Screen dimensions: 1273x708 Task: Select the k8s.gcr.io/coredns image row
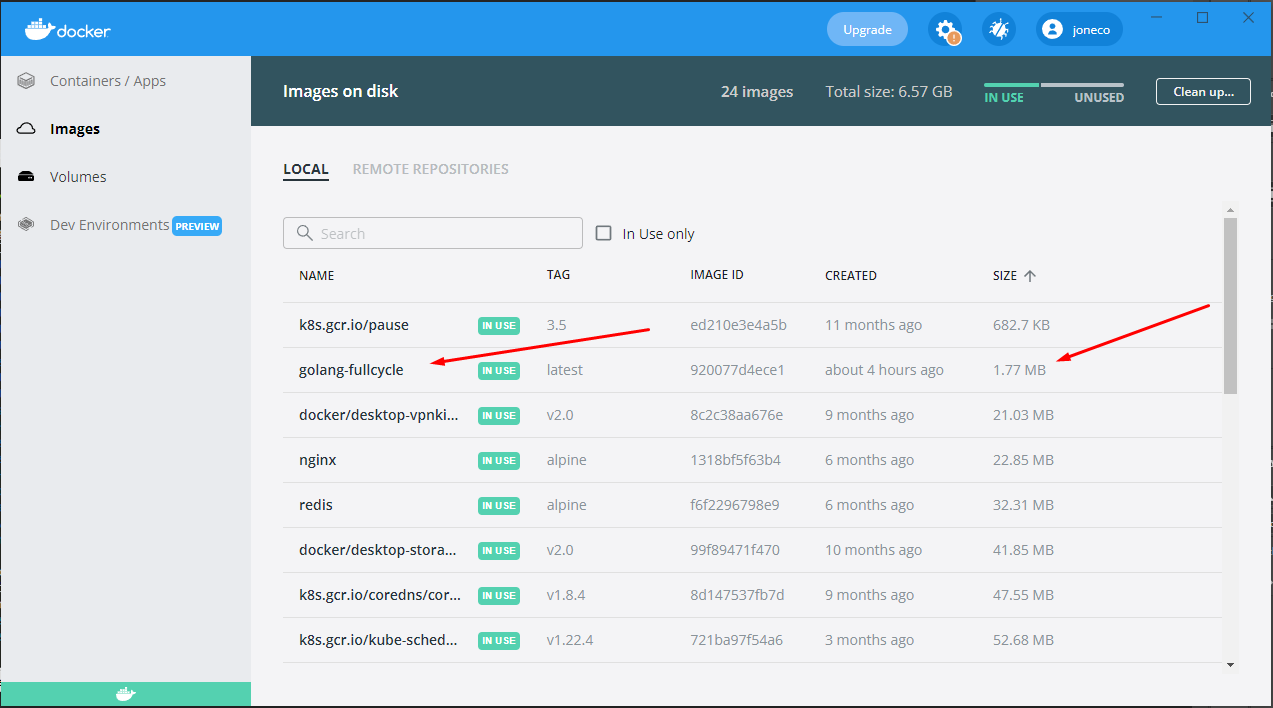click(752, 595)
